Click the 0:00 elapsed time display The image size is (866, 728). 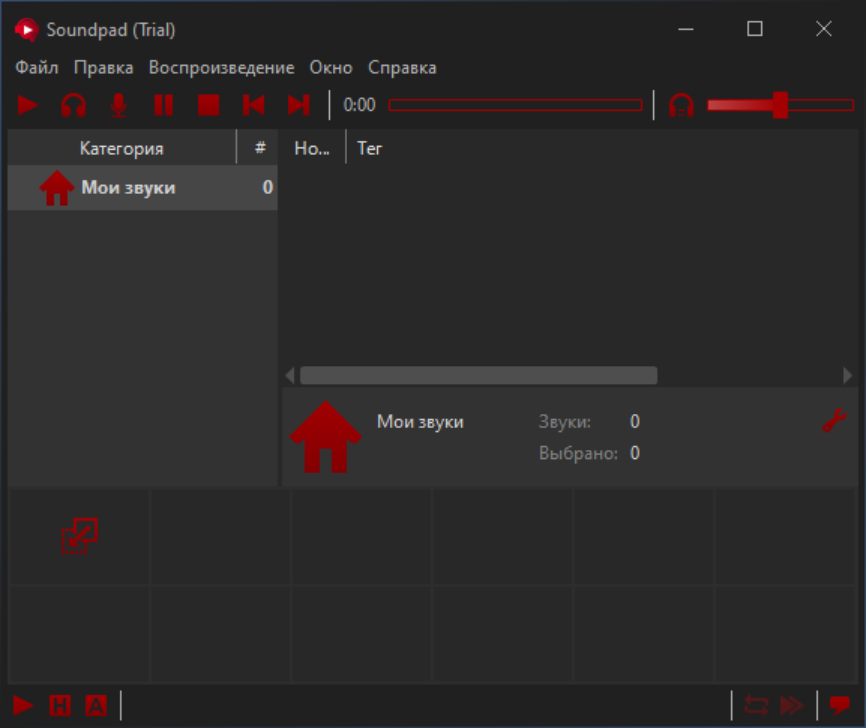pos(359,105)
